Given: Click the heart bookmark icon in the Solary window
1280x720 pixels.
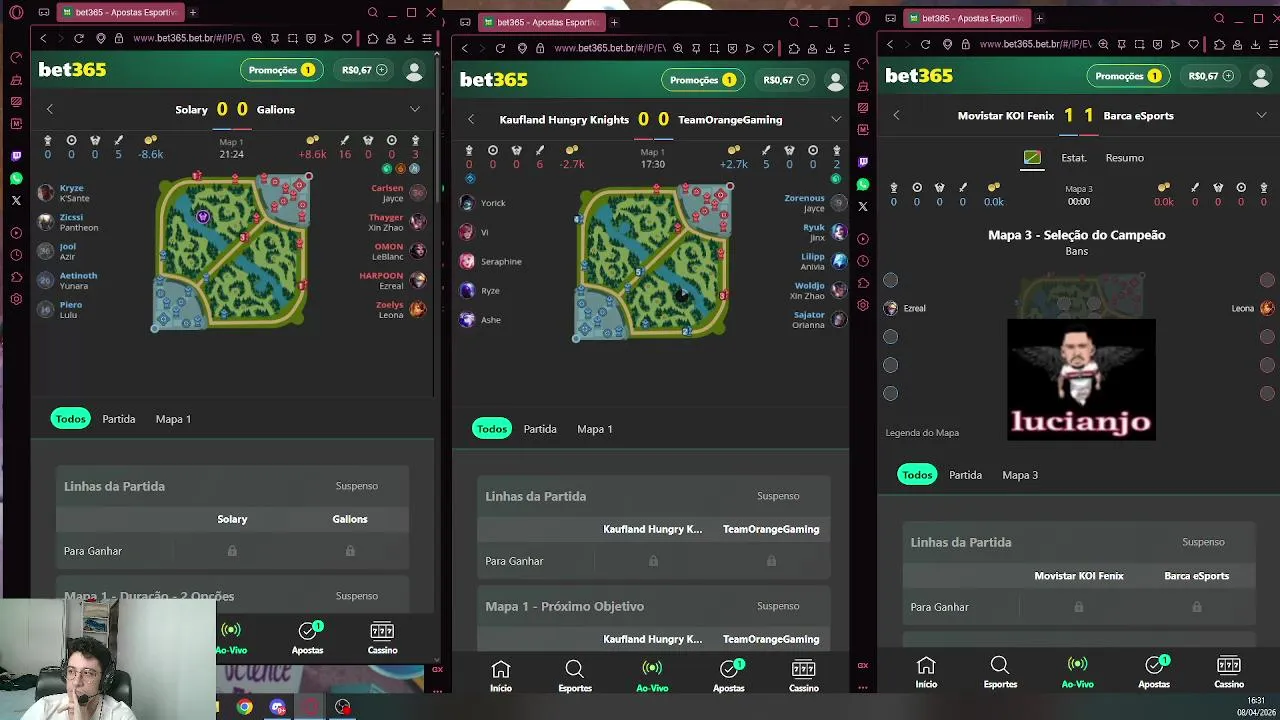Looking at the screenshot, I should (x=347, y=38).
